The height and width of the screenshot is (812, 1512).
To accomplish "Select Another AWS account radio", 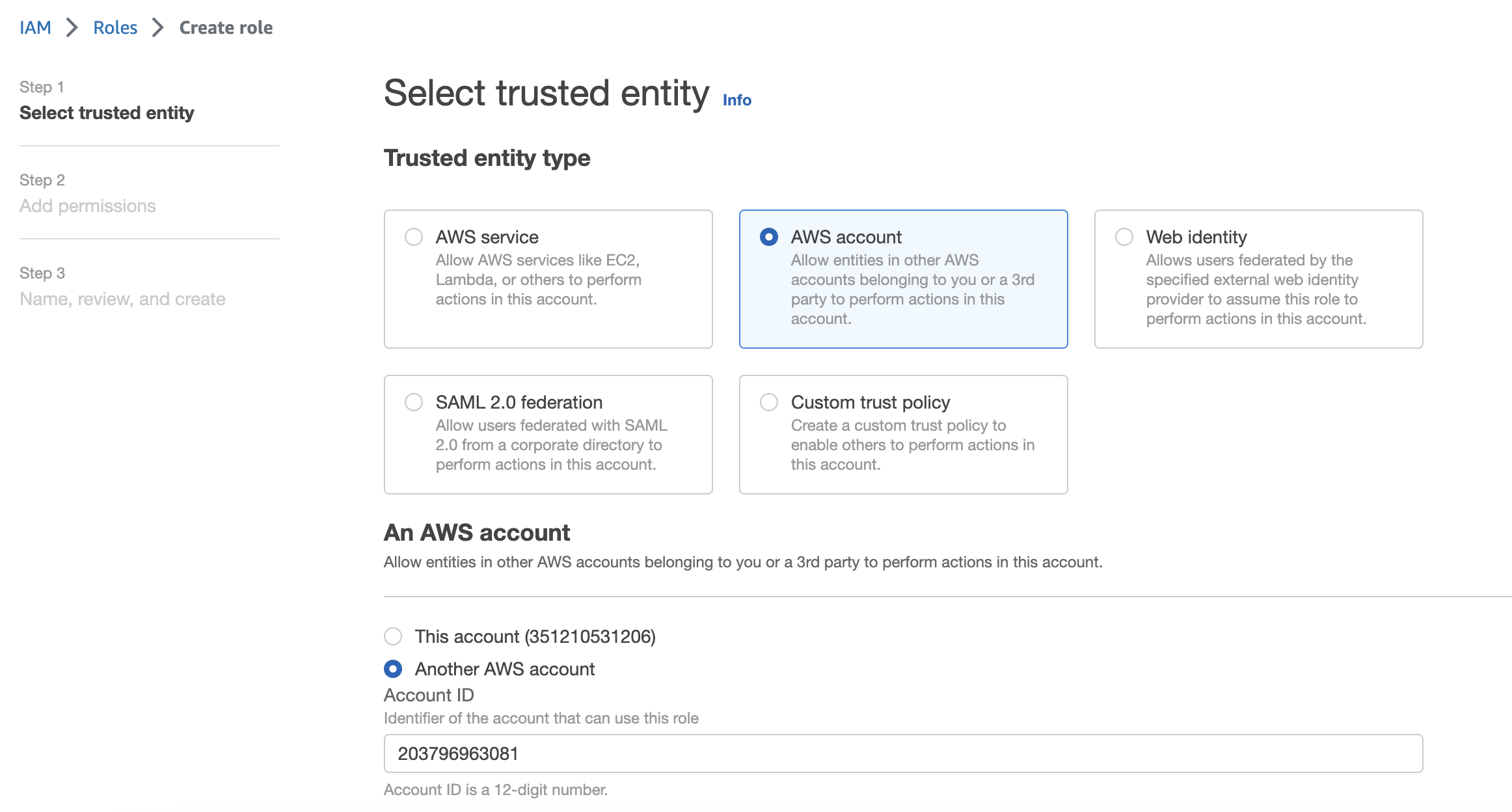I will 393,669.
